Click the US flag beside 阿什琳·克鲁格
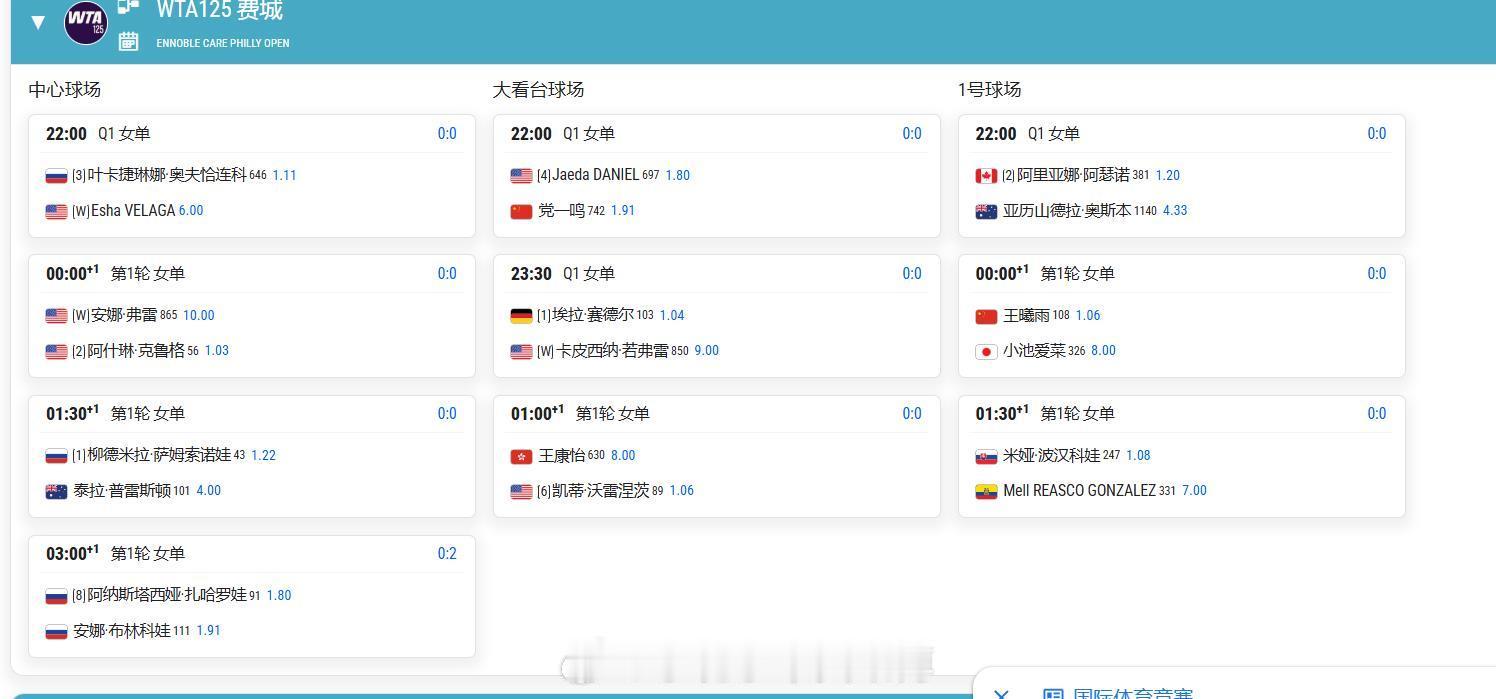The image size is (1496, 699). (x=56, y=352)
